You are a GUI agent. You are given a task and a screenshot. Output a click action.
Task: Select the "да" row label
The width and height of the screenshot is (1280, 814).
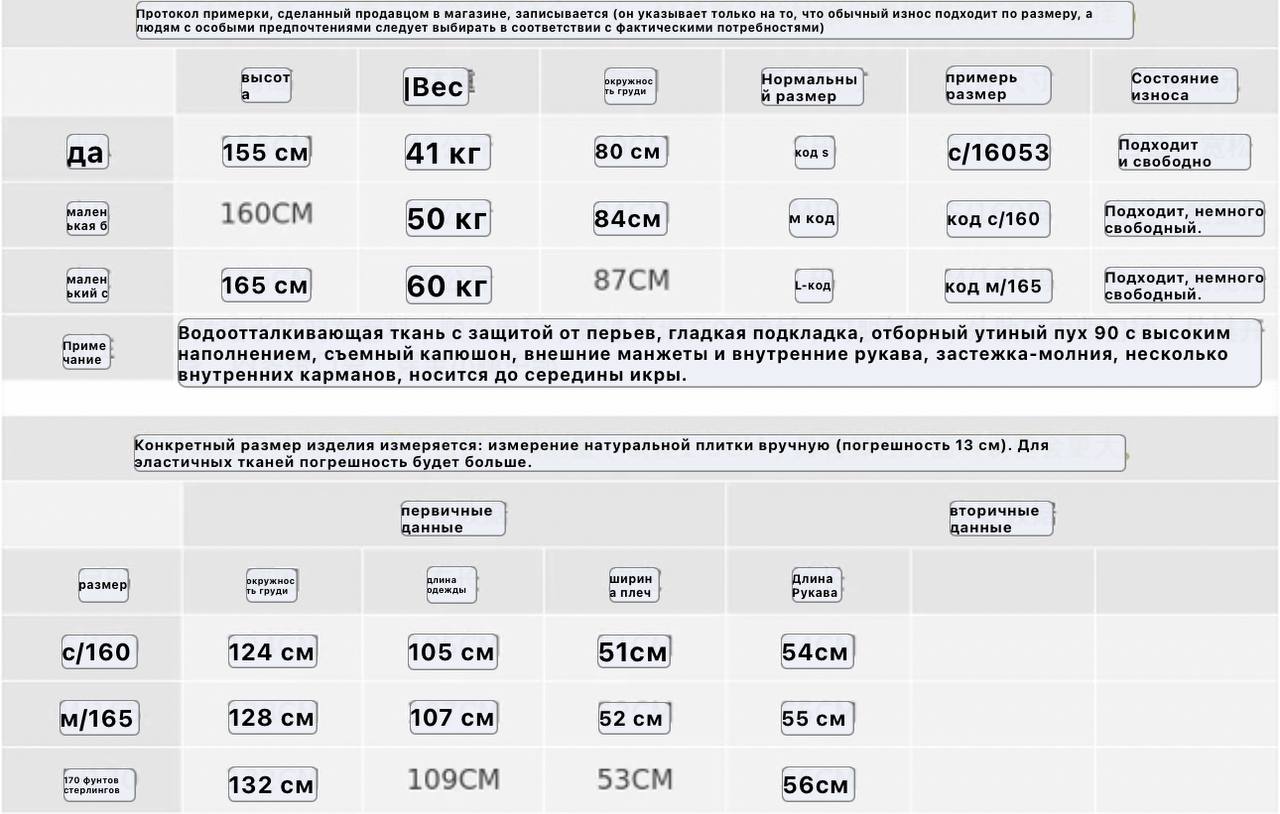coord(86,152)
